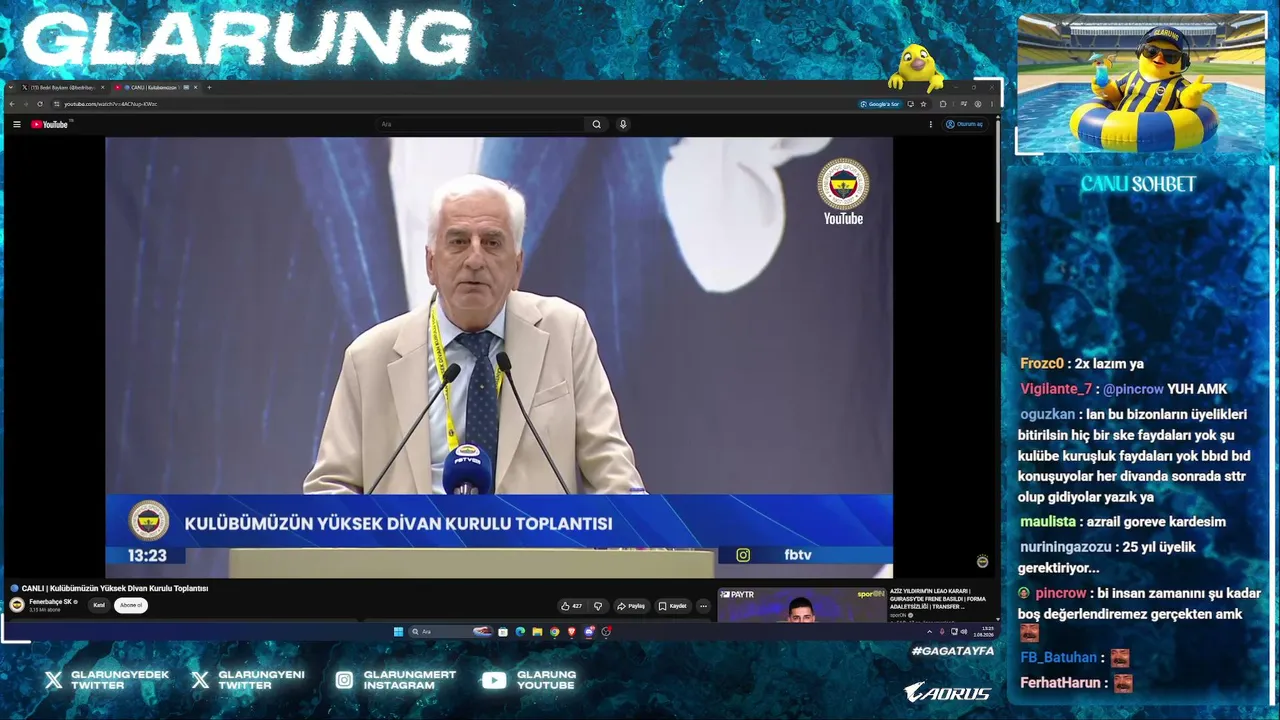Like the video with the thumbs-up button
1280x720 pixels.
tap(571, 606)
